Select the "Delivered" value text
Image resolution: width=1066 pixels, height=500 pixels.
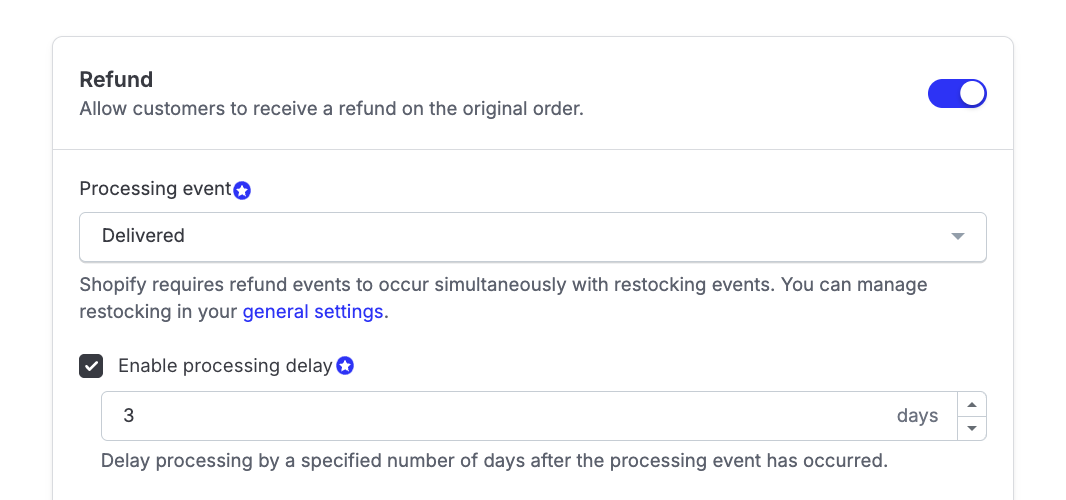click(143, 236)
